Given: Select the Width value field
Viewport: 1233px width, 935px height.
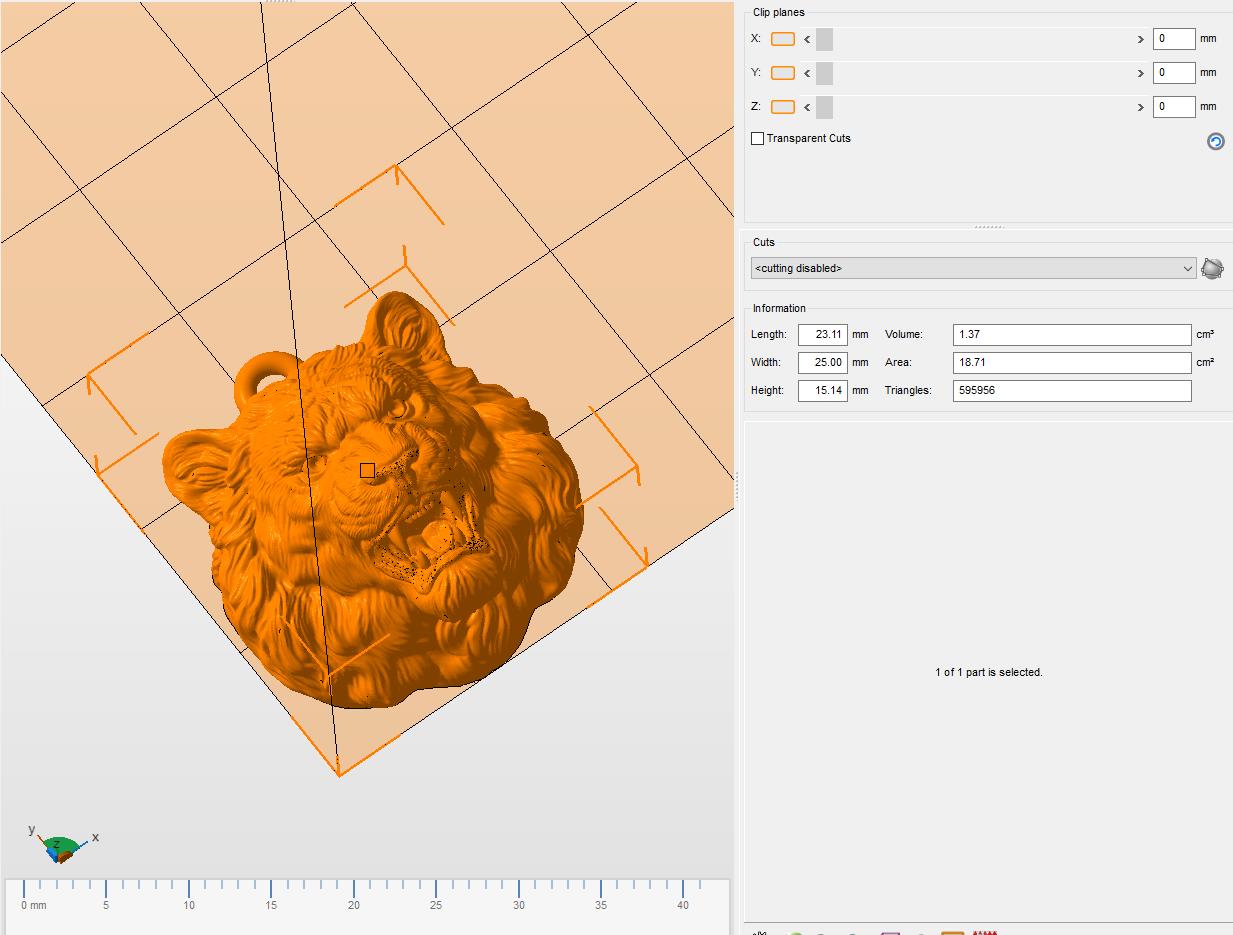Looking at the screenshot, I should (823, 363).
